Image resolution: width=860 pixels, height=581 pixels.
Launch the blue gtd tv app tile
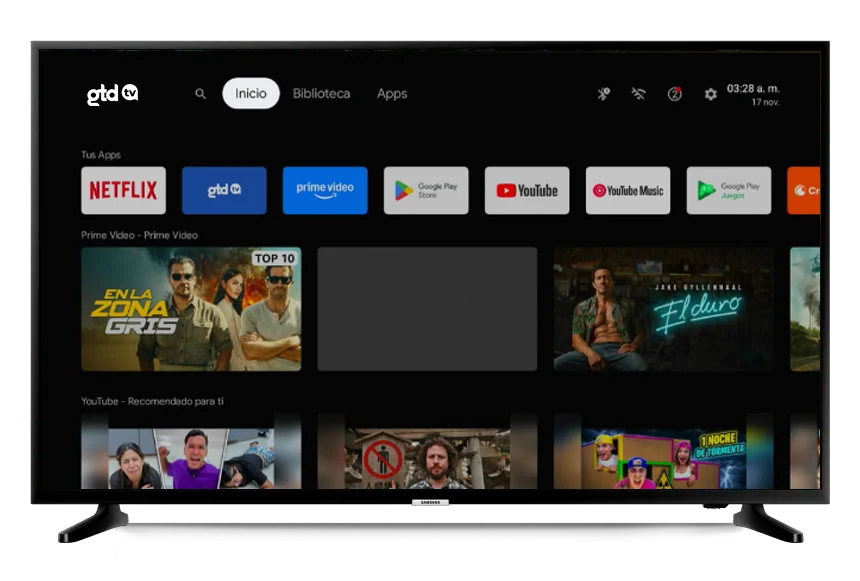224,190
